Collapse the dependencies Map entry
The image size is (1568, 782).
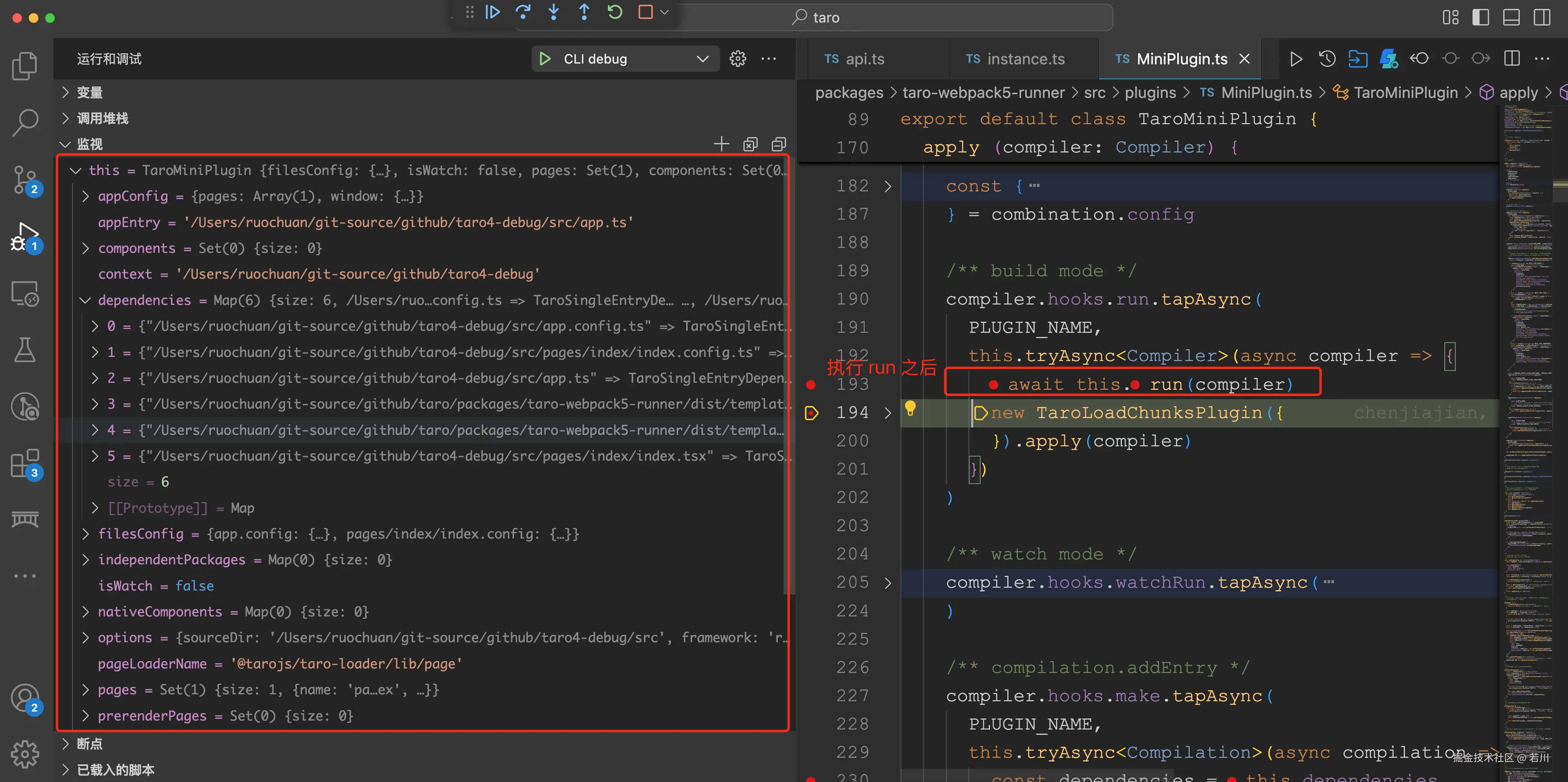pos(85,300)
